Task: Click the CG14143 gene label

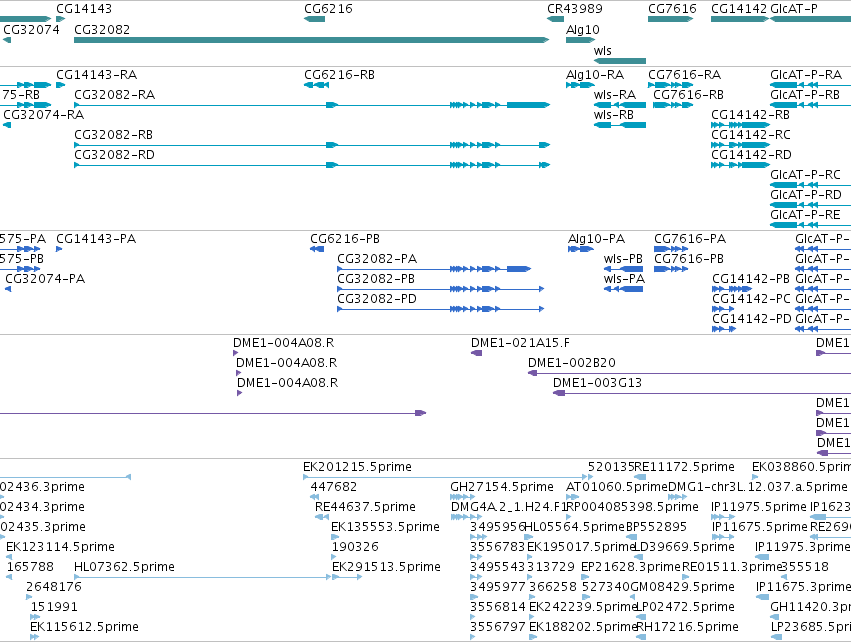Action: coord(84,9)
